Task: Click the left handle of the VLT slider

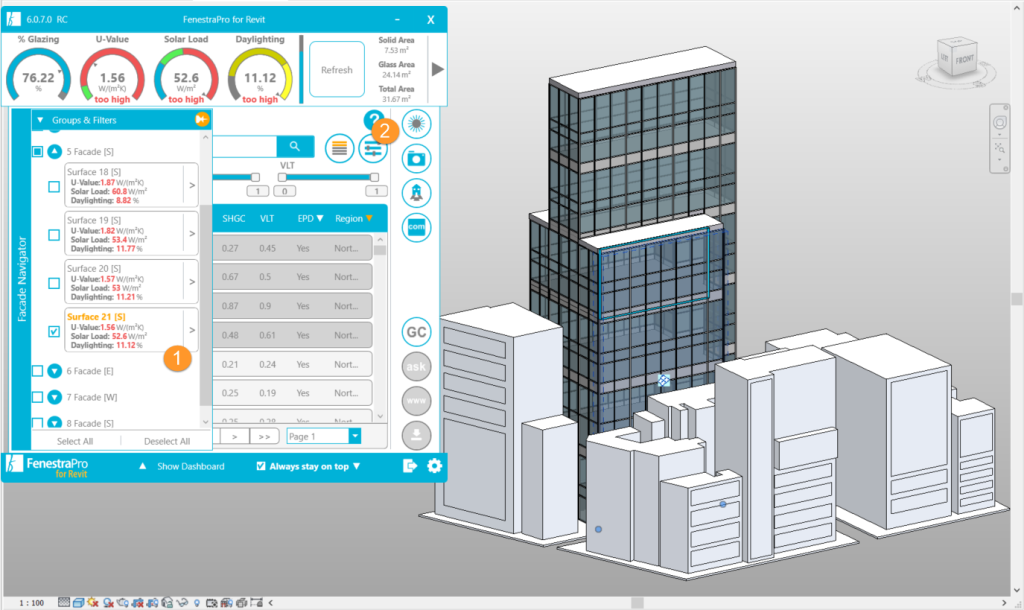Action: tap(282, 178)
